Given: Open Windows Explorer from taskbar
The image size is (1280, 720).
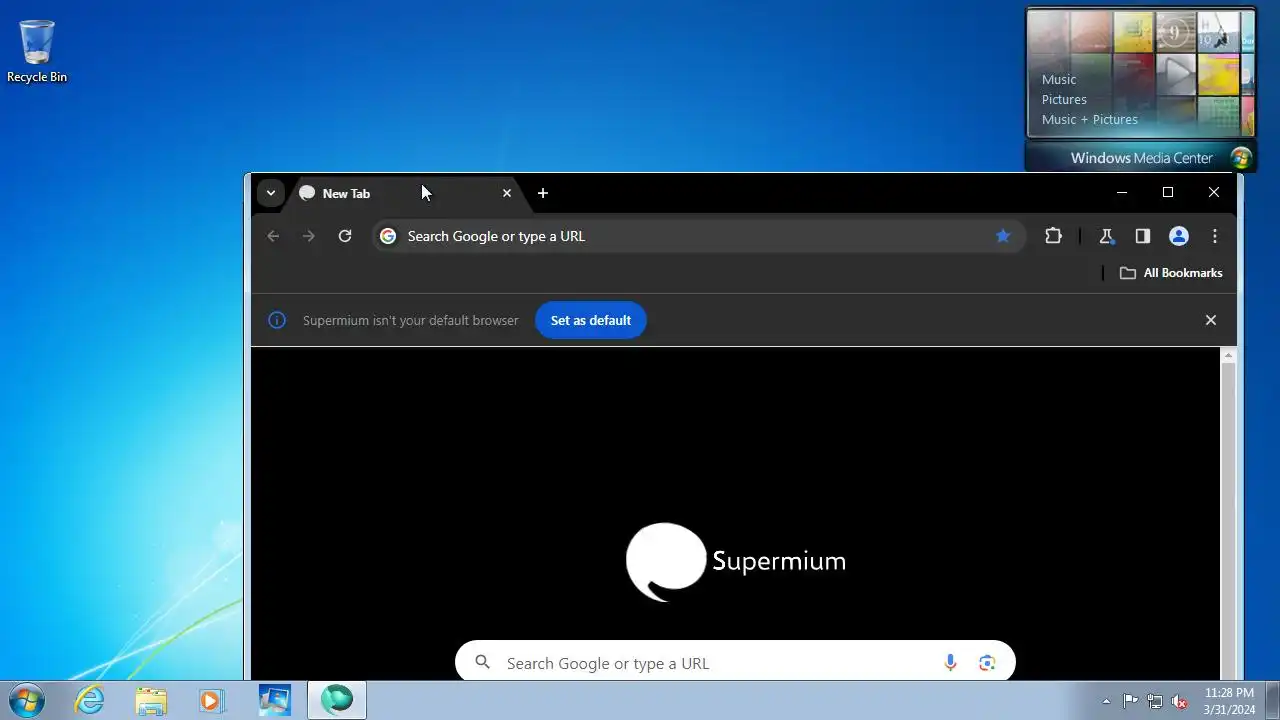Looking at the screenshot, I should [151, 700].
